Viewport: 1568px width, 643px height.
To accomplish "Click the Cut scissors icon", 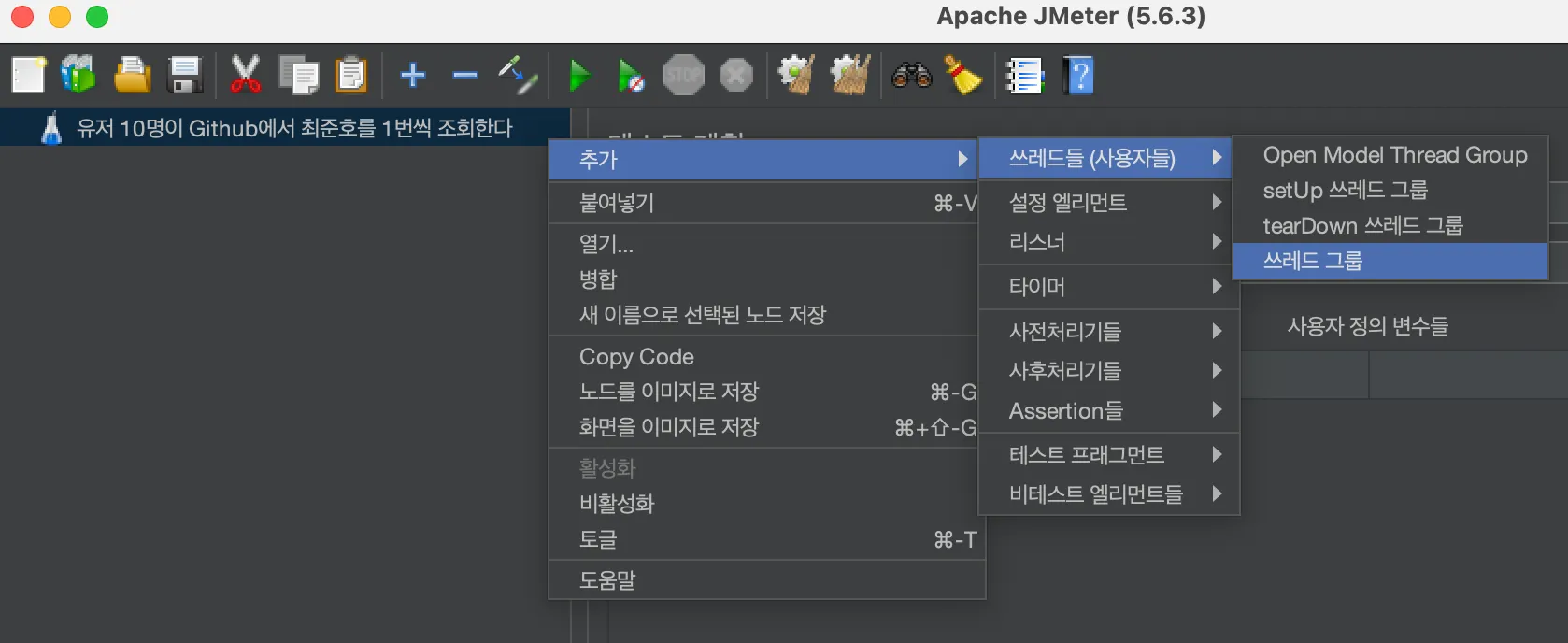I will click(x=245, y=75).
